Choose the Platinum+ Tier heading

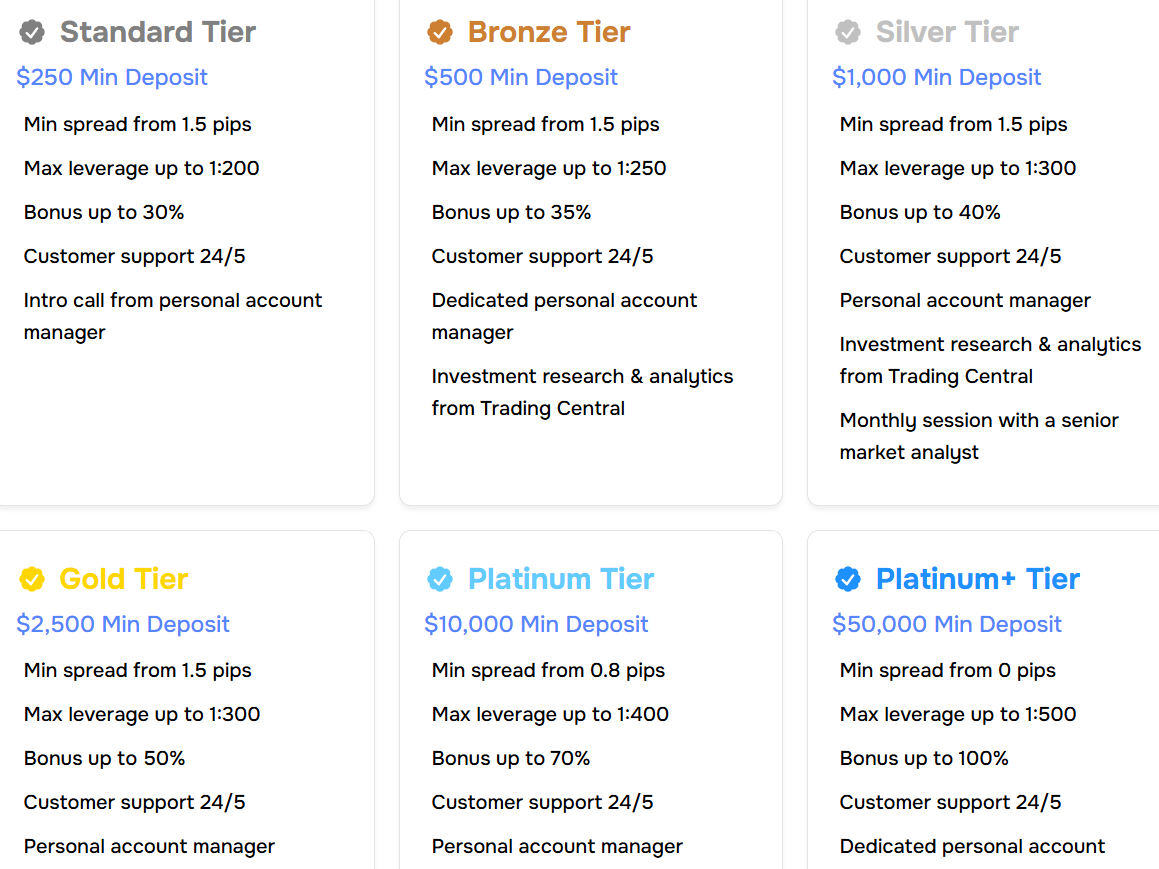point(978,578)
